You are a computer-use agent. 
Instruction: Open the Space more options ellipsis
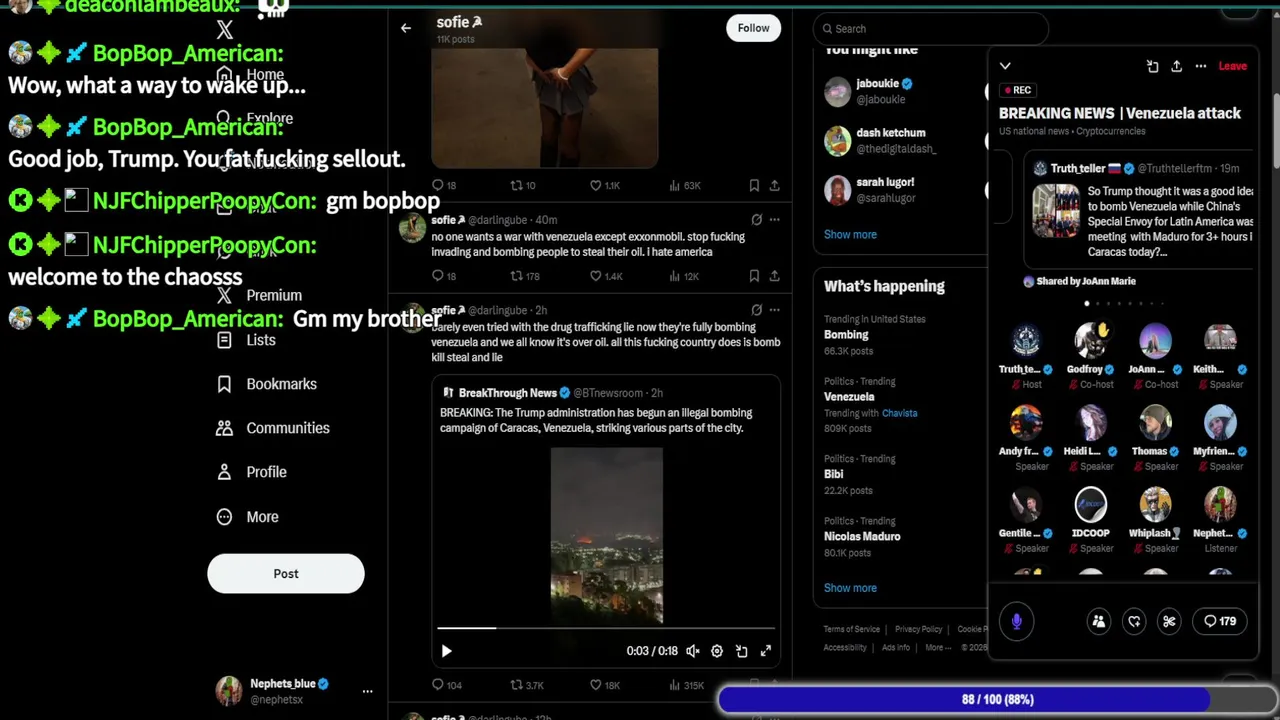[x=1201, y=66]
